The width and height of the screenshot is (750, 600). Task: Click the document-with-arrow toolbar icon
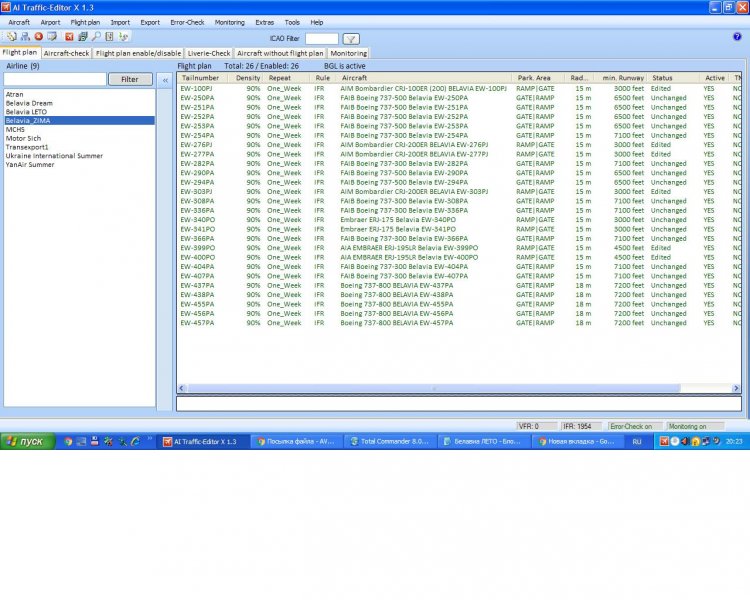tap(110, 36)
